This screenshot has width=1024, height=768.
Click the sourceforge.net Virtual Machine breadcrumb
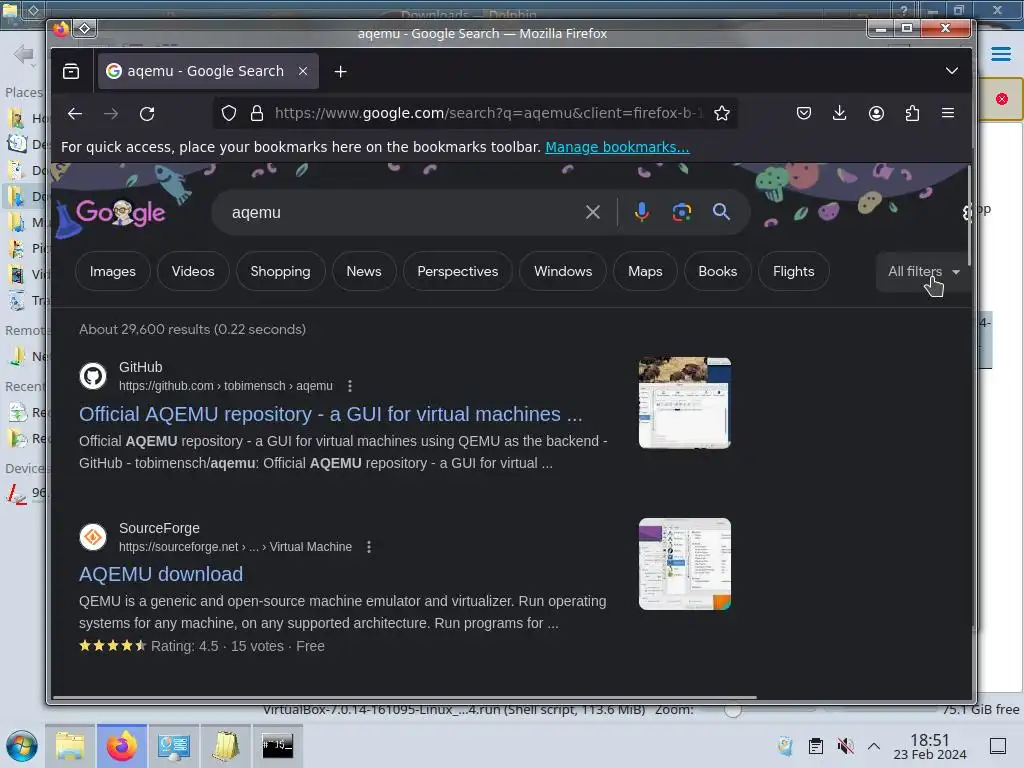point(235,547)
